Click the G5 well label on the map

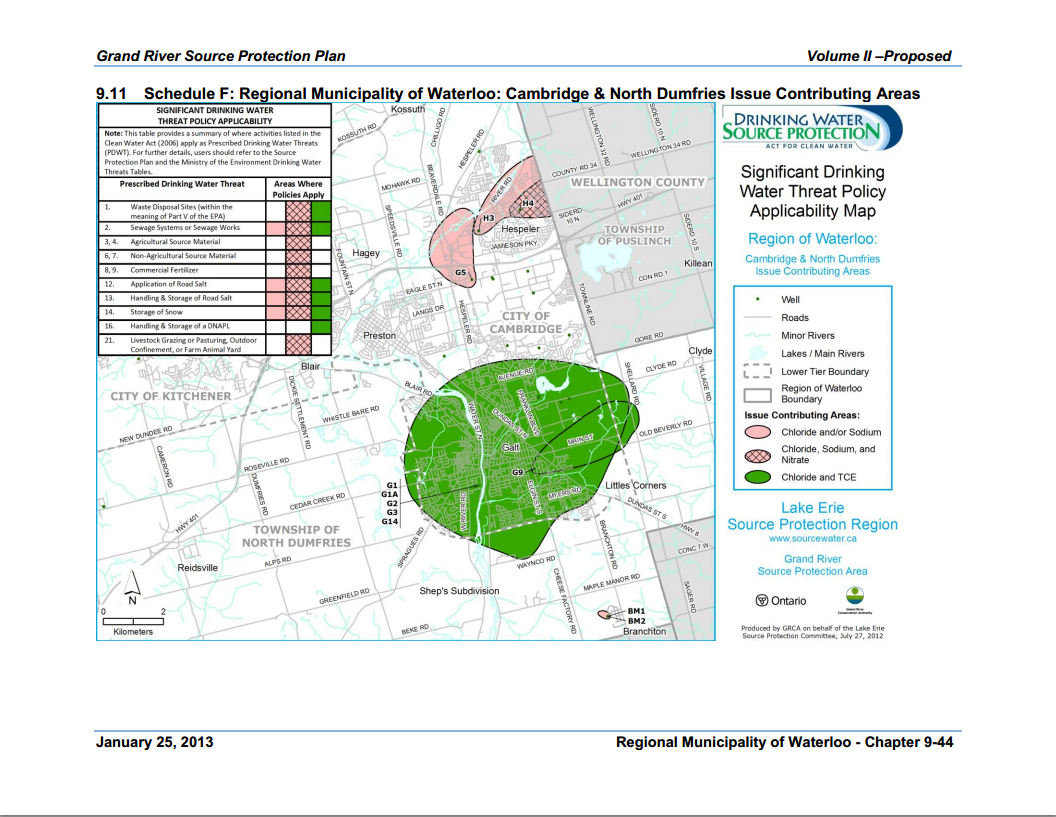pyautogui.click(x=461, y=273)
